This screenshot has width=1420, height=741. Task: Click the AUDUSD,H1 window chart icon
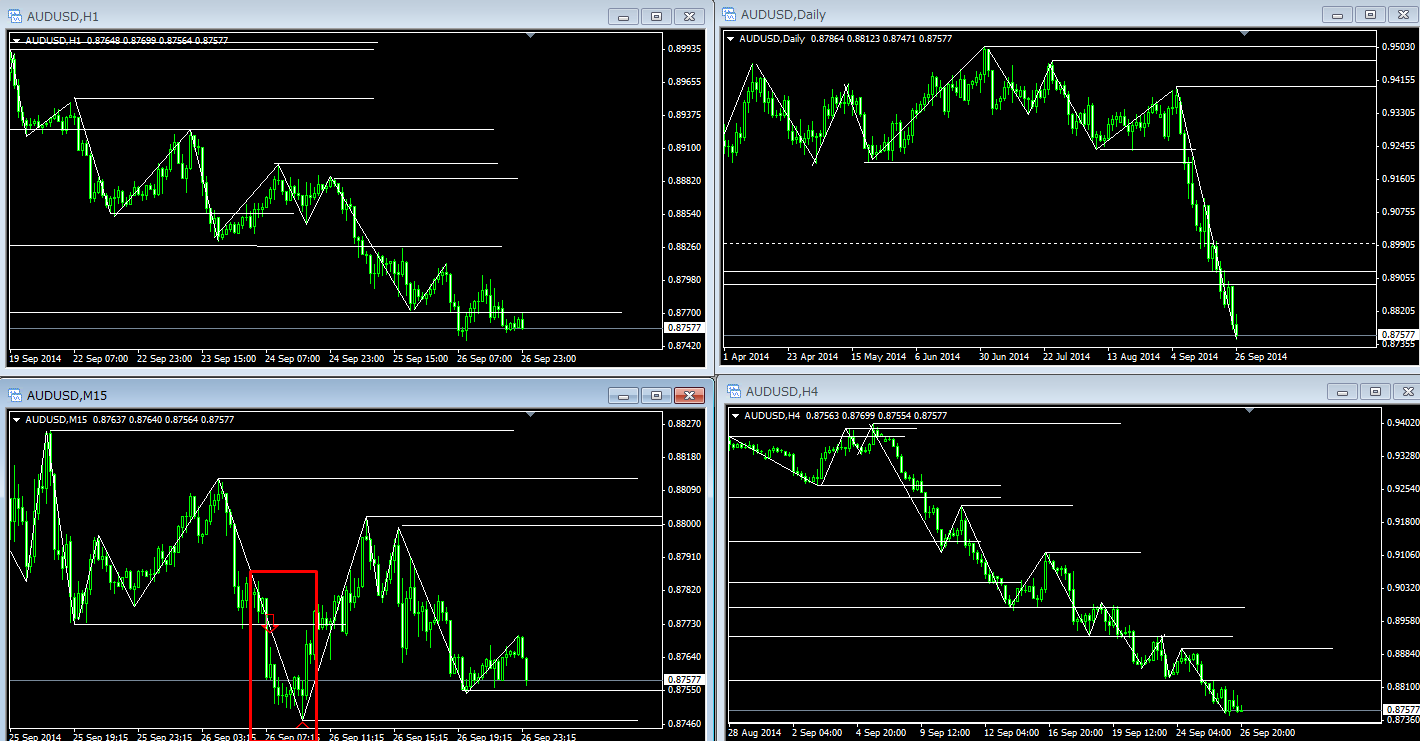(x=15, y=16)
